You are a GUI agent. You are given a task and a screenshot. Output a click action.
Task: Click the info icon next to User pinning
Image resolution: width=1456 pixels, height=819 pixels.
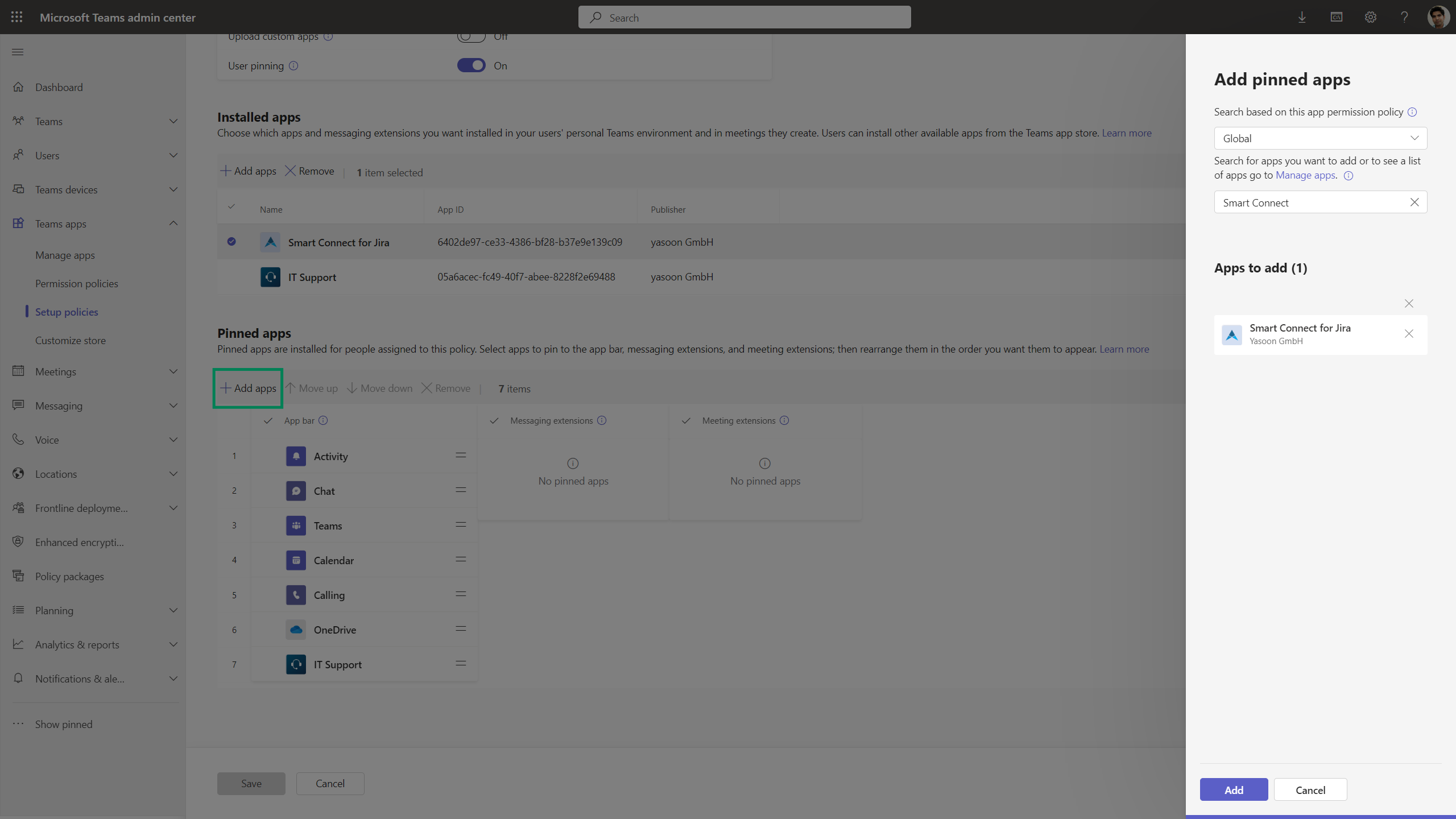coord(293,65)
